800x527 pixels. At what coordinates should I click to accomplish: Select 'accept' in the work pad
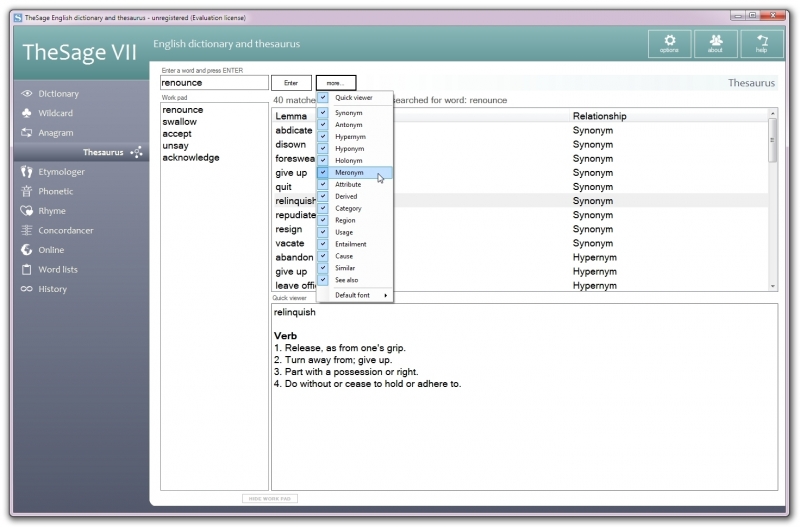(177, 134)
